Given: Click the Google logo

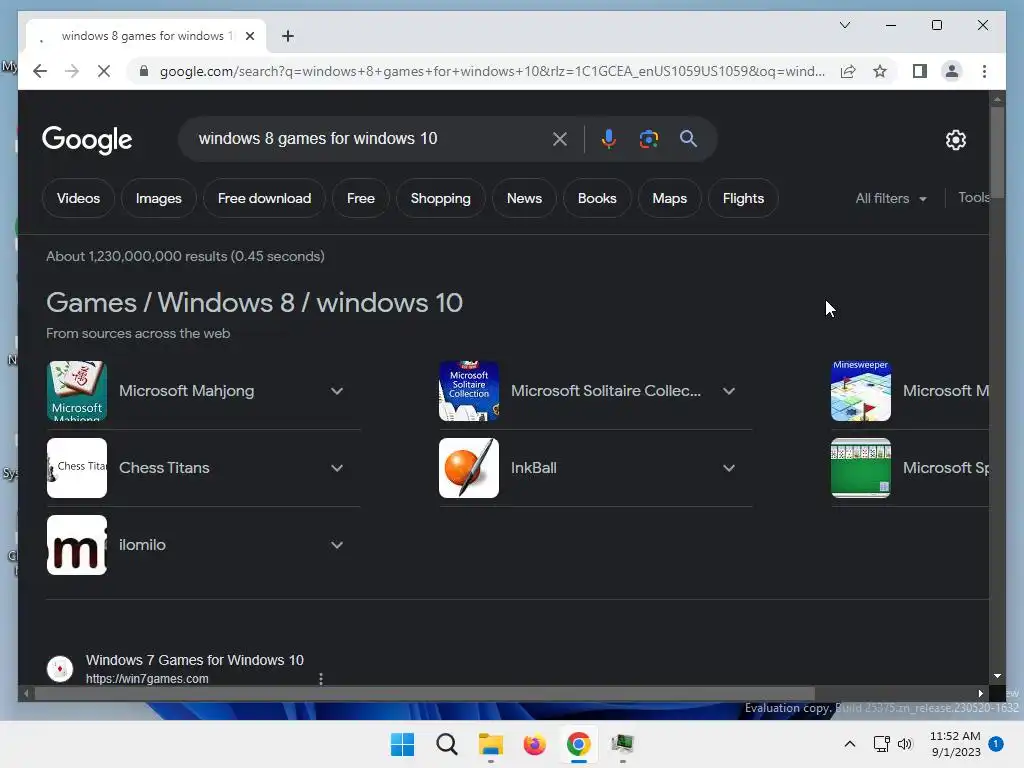Looking at the screenshot, I should click(87, 140).
